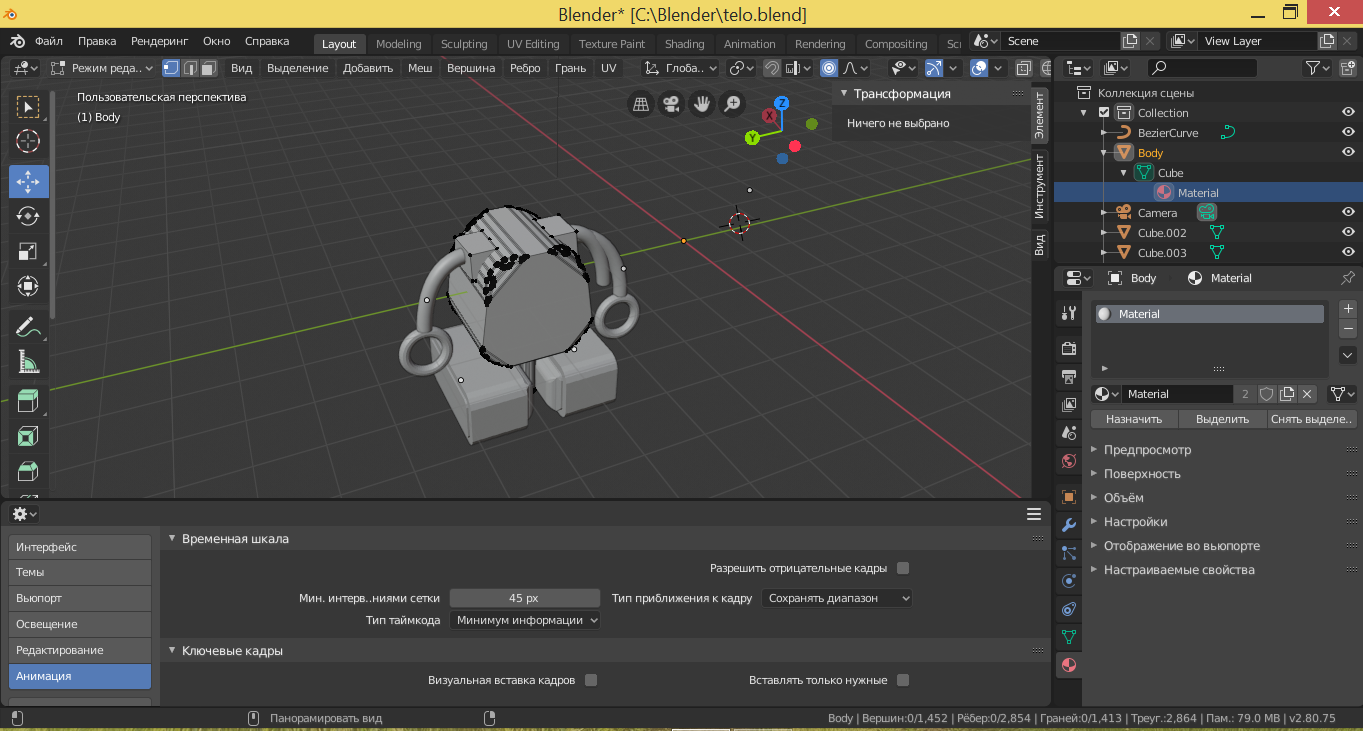The width and height of the screenshot is (1363, 731).
Task: Select 'Темы' preferences section
Action: pyautogui.click(x=80, y=573)
